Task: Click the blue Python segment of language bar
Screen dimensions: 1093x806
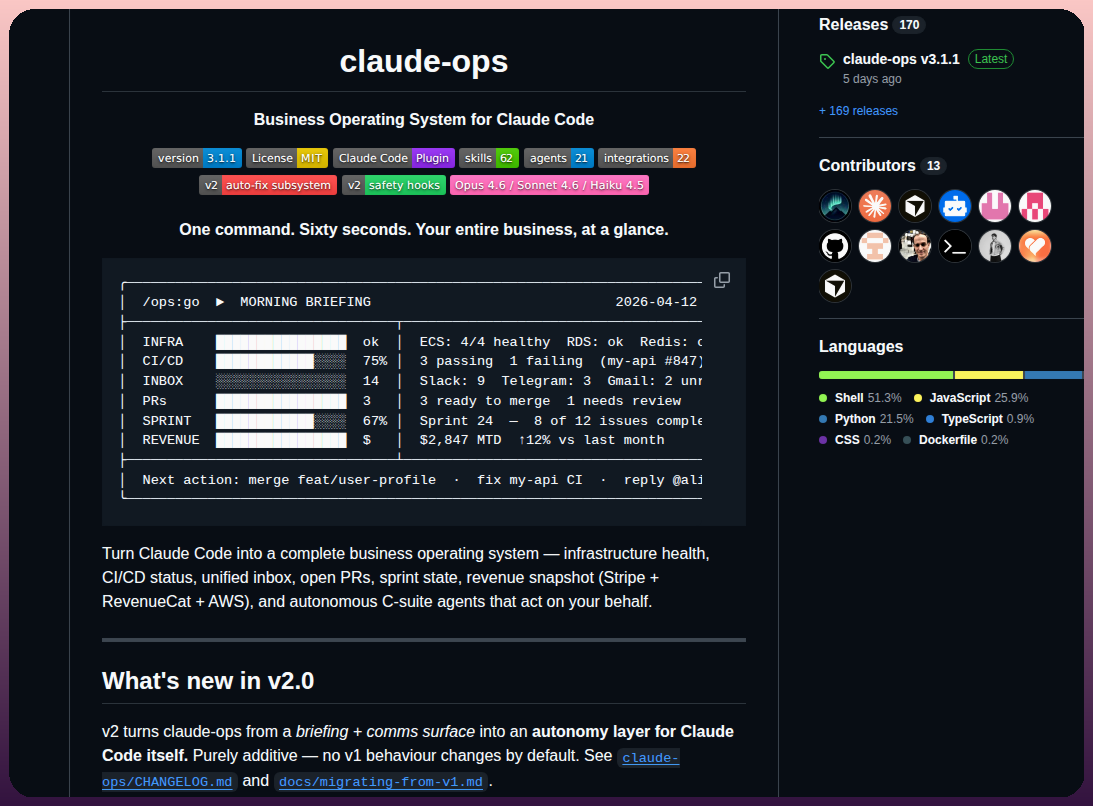Action: tap(1053, 375)
